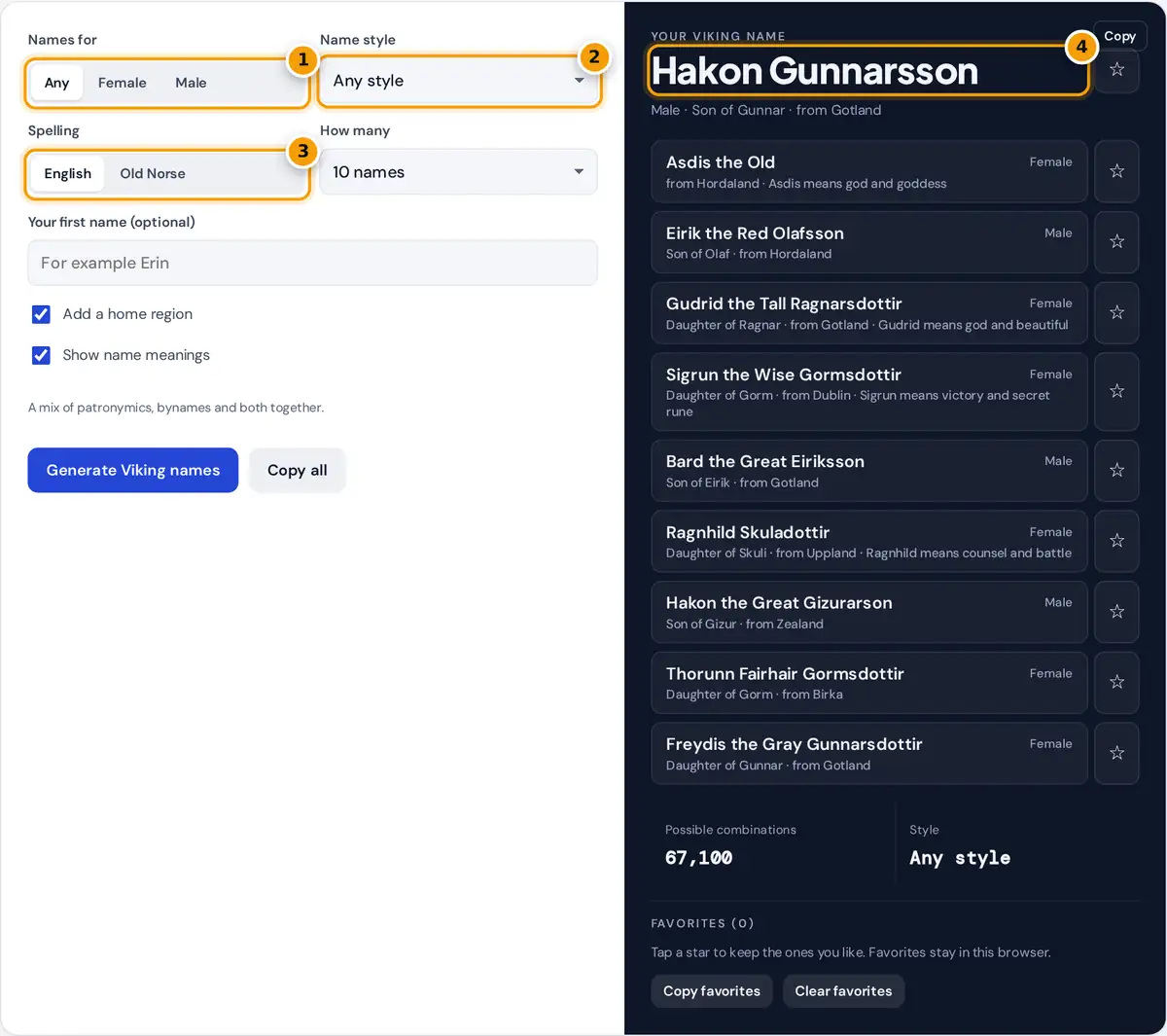Click Clear favorites button
Viewport: 1167px width, 1036px height.
coord(843,991)
